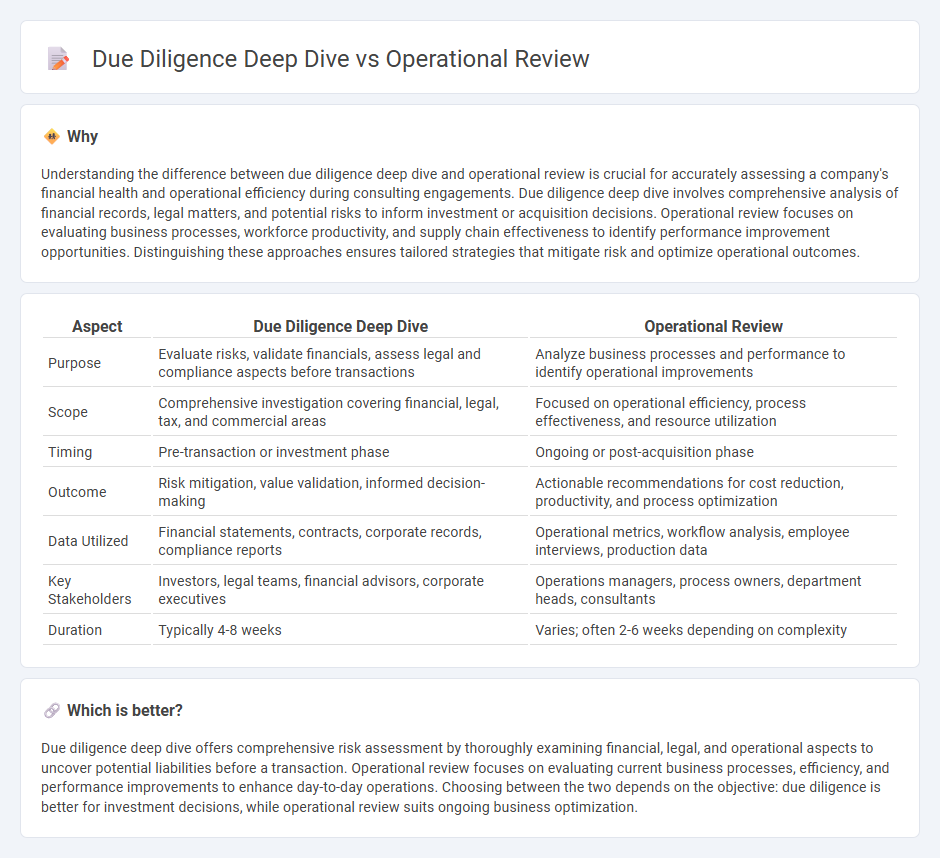This screenshot has height=858, width=940.
Task: Click the Why paragraph beginning 'Understanding the difference'
Action: (x=469, y=213)
